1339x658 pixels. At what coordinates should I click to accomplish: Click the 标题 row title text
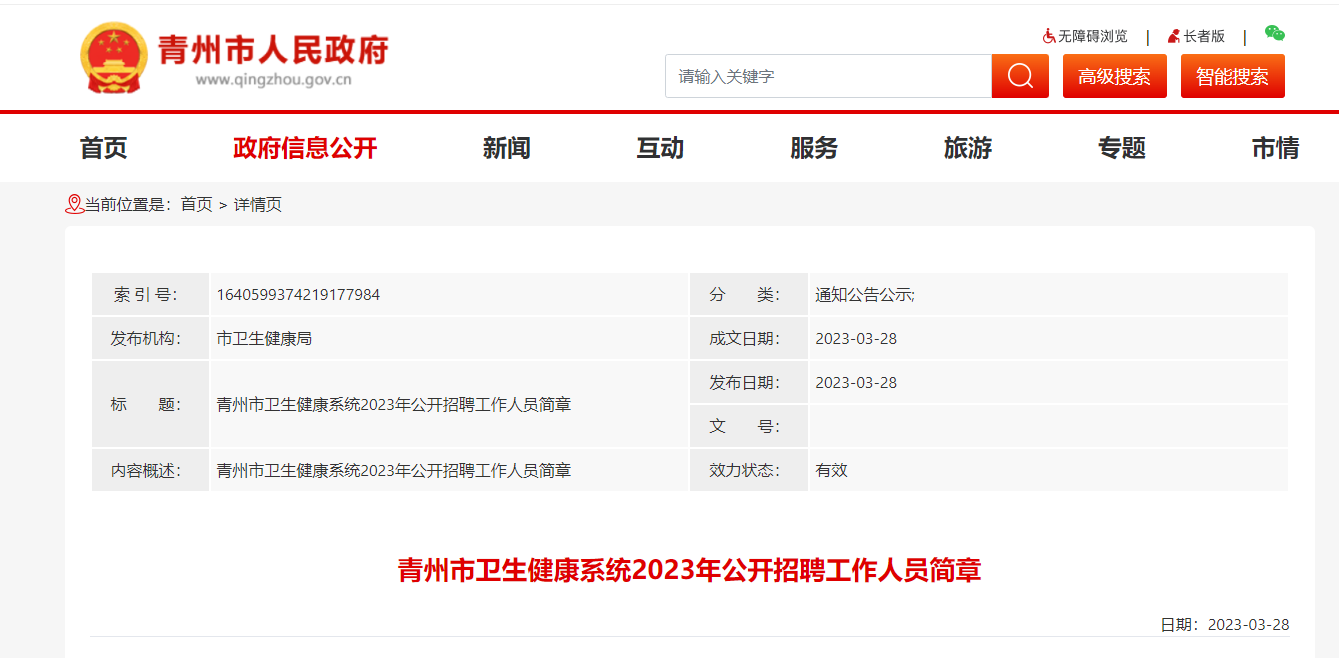(x=394, y=404)
